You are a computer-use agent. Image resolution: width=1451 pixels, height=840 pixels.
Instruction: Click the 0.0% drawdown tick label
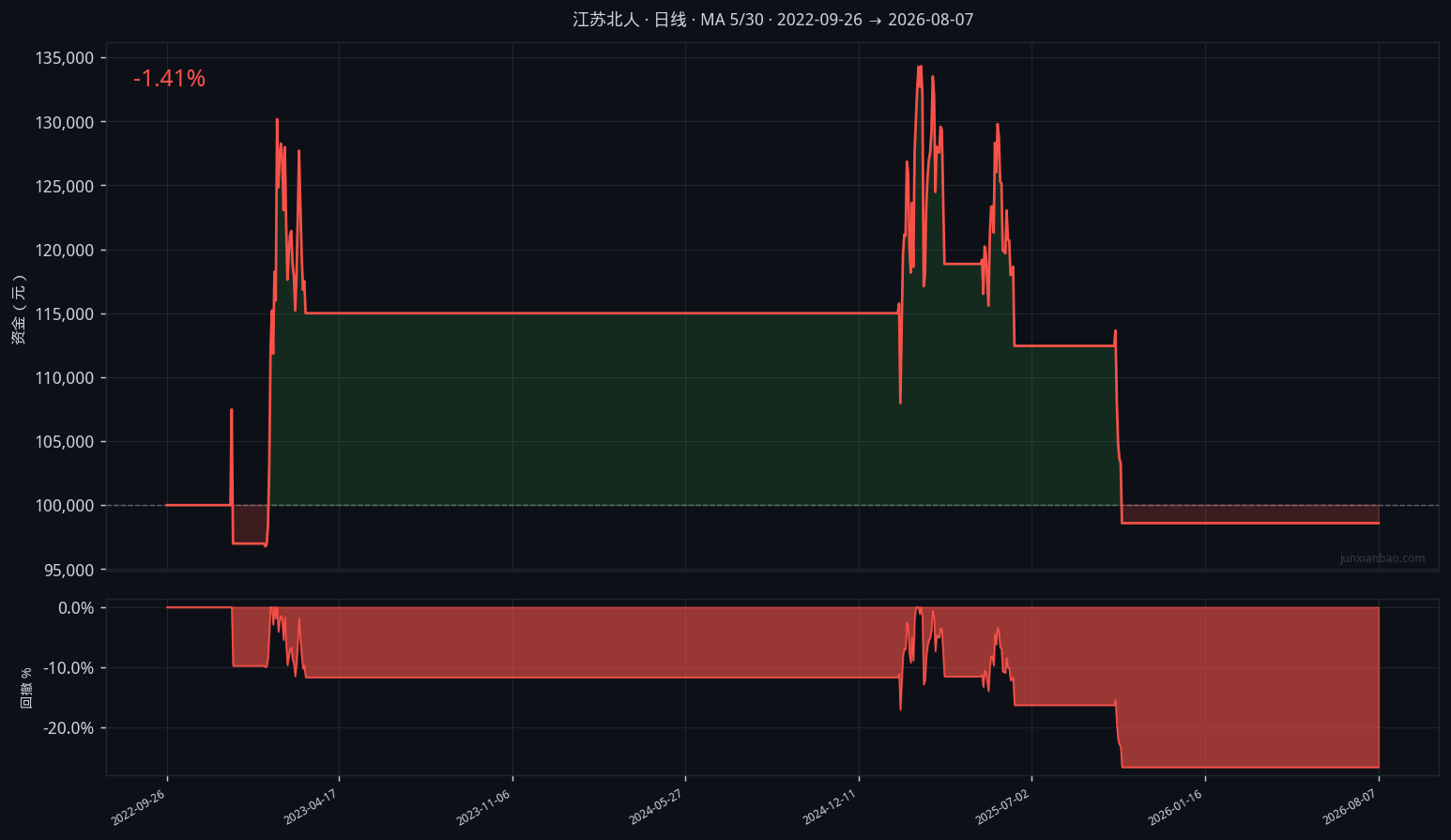click(76, 608)
